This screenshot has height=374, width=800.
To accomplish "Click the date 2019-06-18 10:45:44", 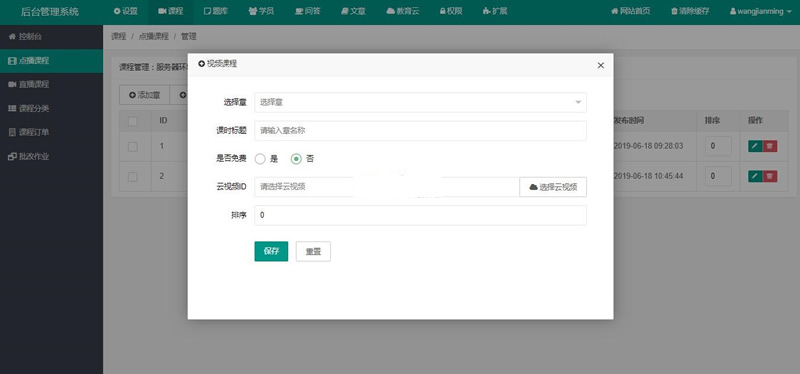I will pos(648,176).
